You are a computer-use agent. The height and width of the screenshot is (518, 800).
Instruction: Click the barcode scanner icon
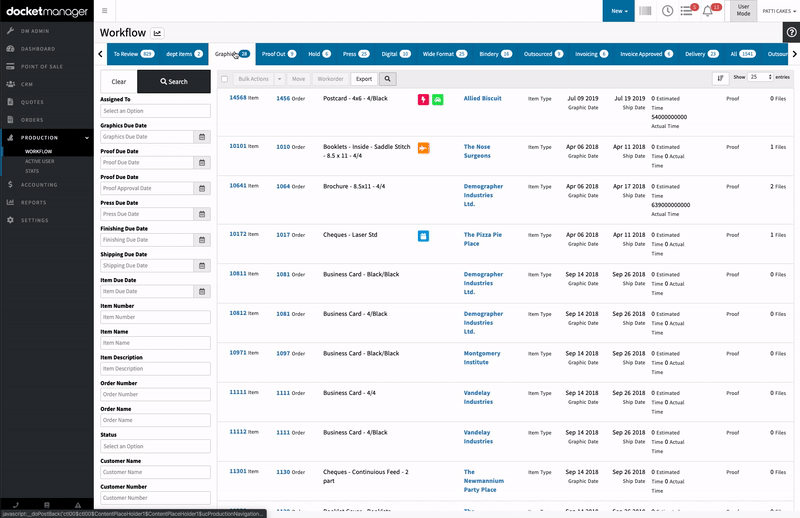pos(645,11)
